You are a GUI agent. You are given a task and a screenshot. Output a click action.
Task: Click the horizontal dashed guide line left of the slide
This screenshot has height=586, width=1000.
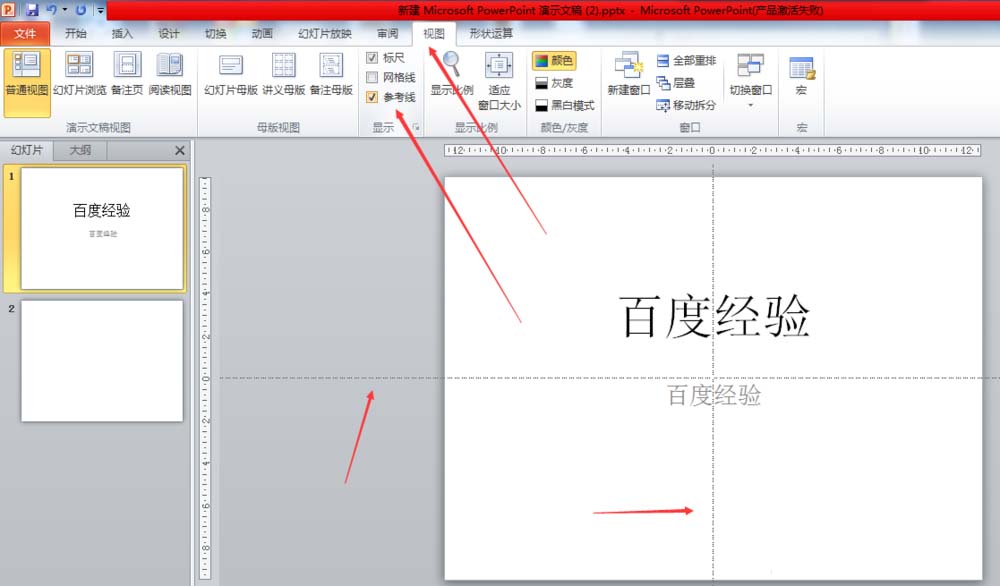[x=332, y=378]
